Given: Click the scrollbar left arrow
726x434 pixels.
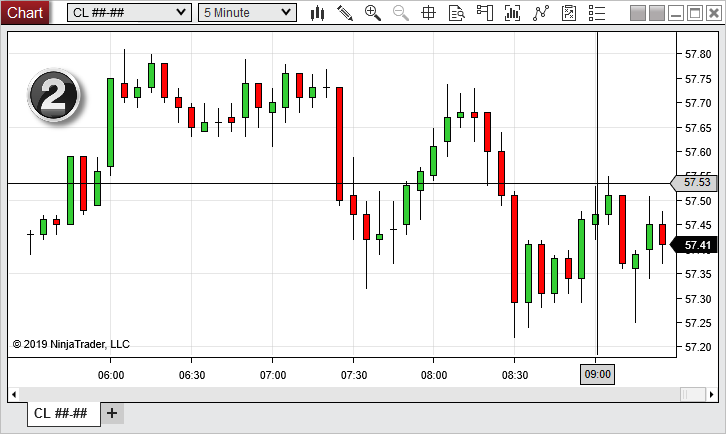Looking at the screenshot, I should 14,395.
